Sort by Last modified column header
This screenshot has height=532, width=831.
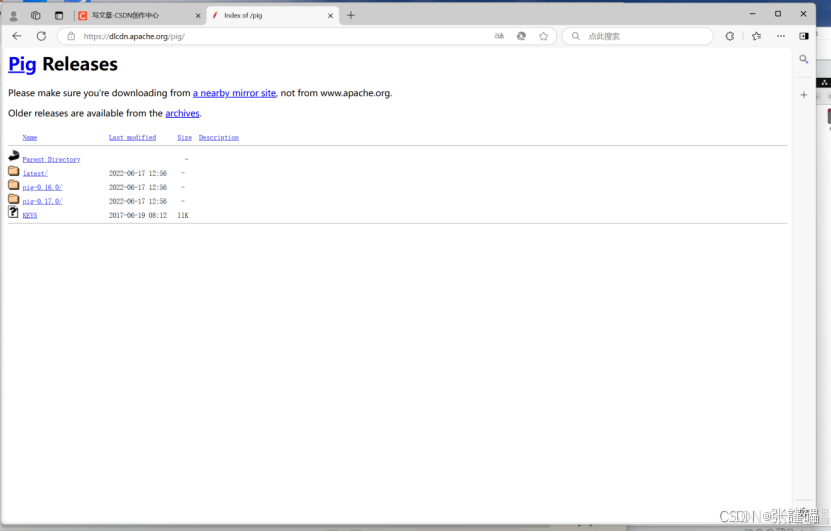point(132,137)
